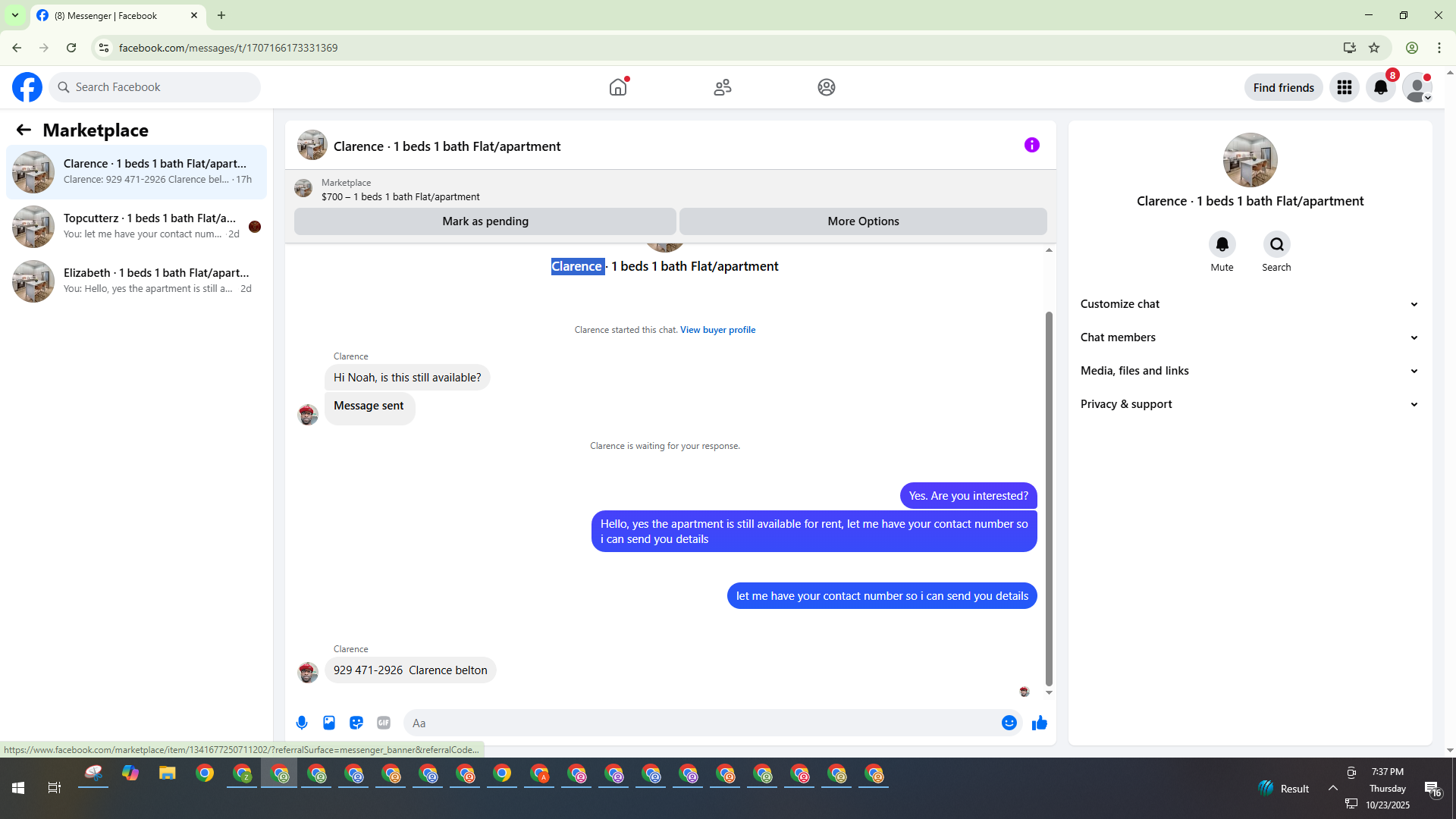Image resolution: width=1456 pixels, height=819 pixels.
Task: Click the Mark as pending button
Action: (485, 221)
